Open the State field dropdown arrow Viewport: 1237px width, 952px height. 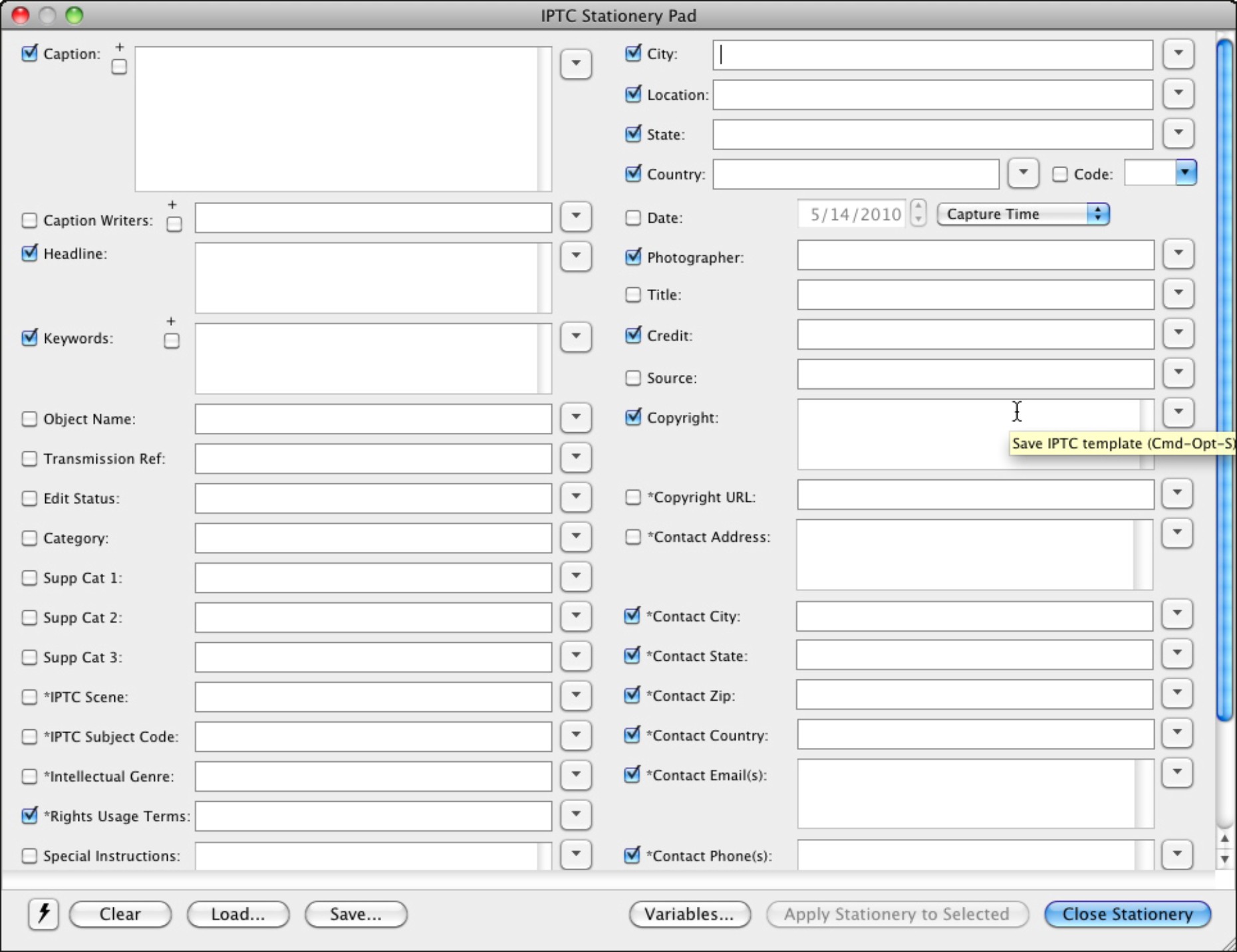coord(1178,133)
